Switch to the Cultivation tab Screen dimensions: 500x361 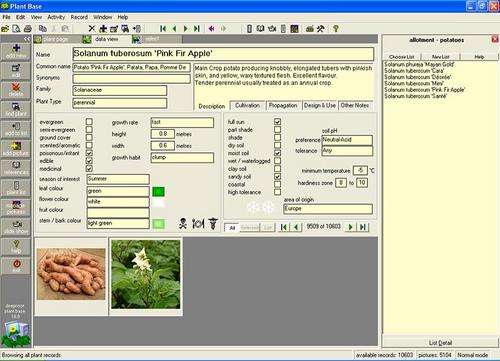(x=247, y=105)
